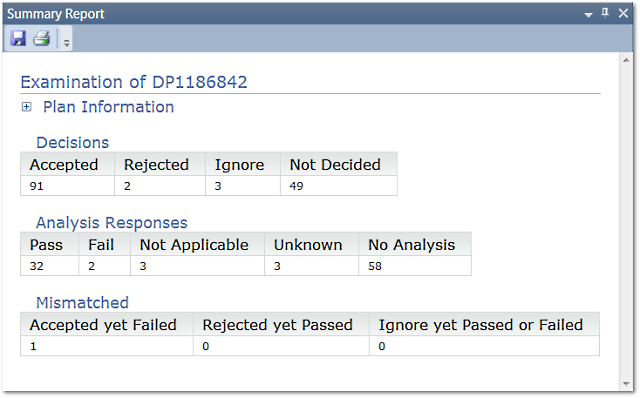
Task: Print the summary report
Action: (x=42, y=38)
